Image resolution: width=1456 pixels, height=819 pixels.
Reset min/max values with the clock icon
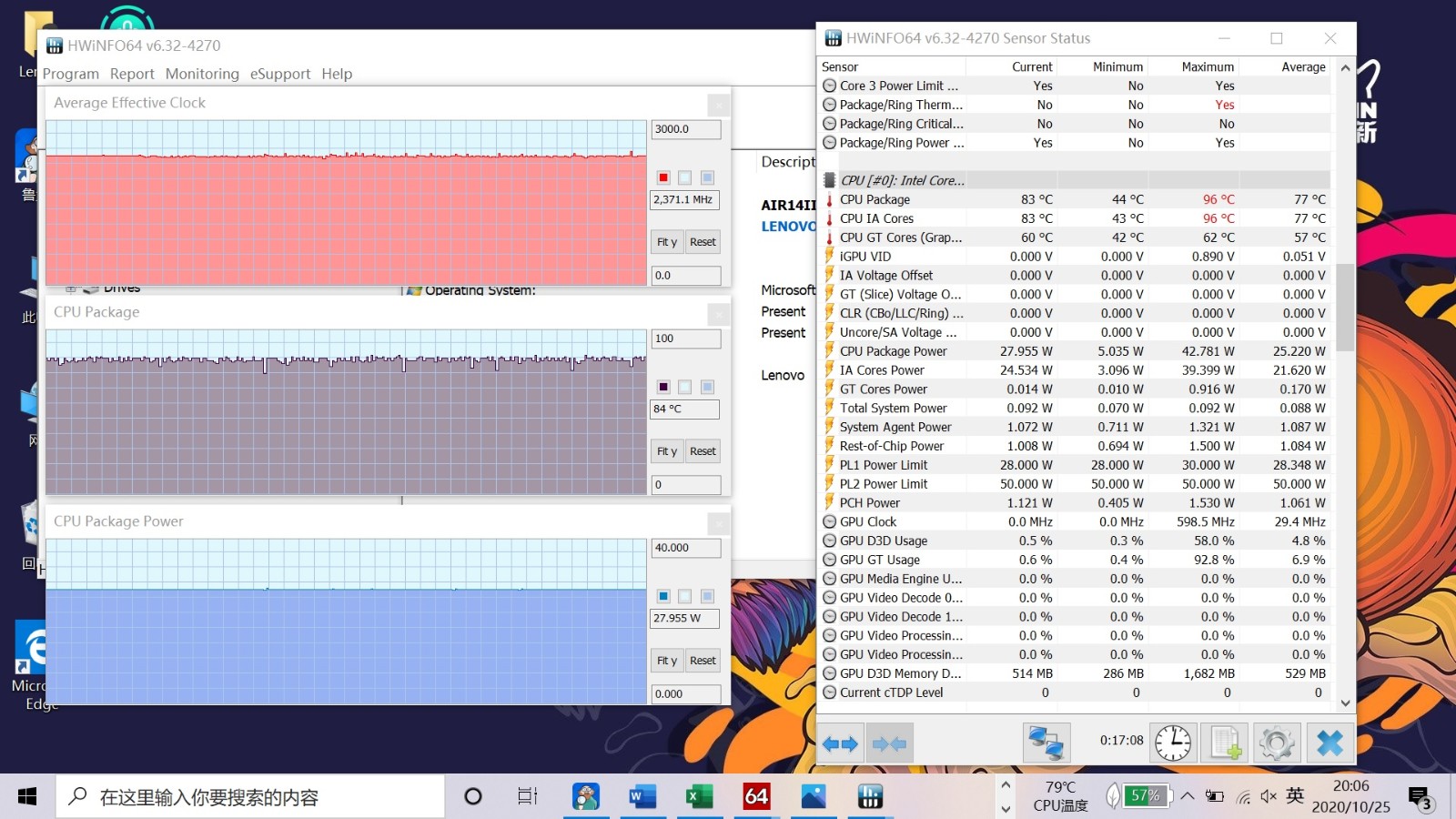click(1173, 743)
